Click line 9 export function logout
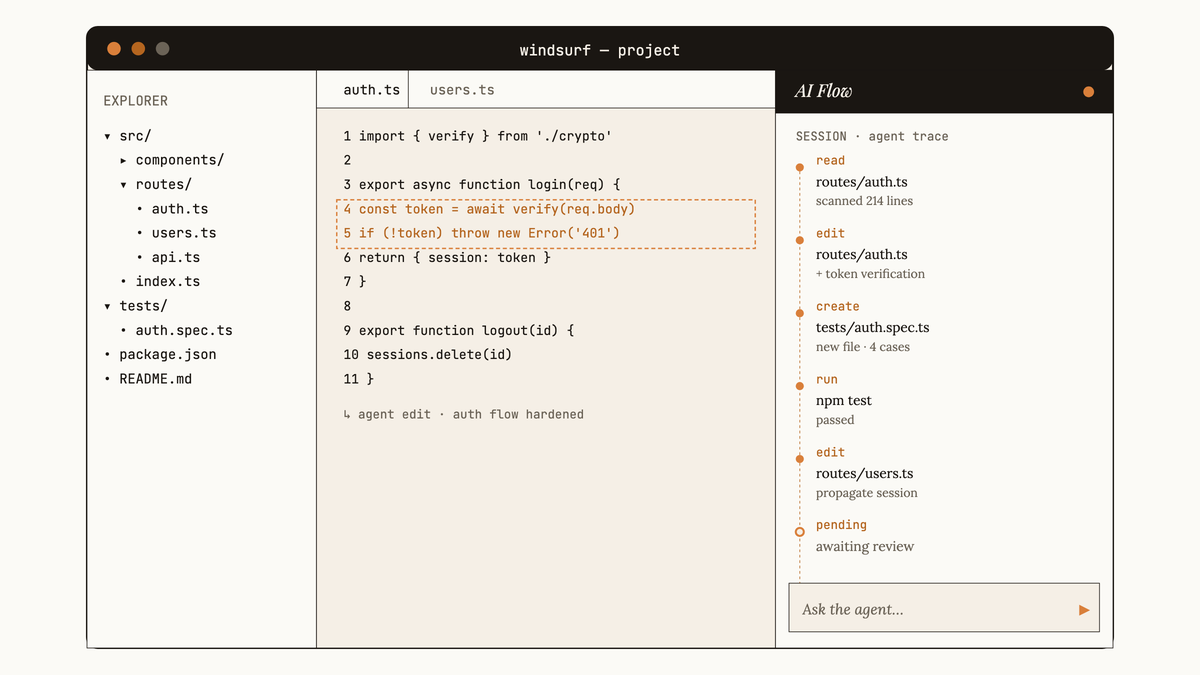This screenshot has width=1200, height=675. [x=459, y=330]
